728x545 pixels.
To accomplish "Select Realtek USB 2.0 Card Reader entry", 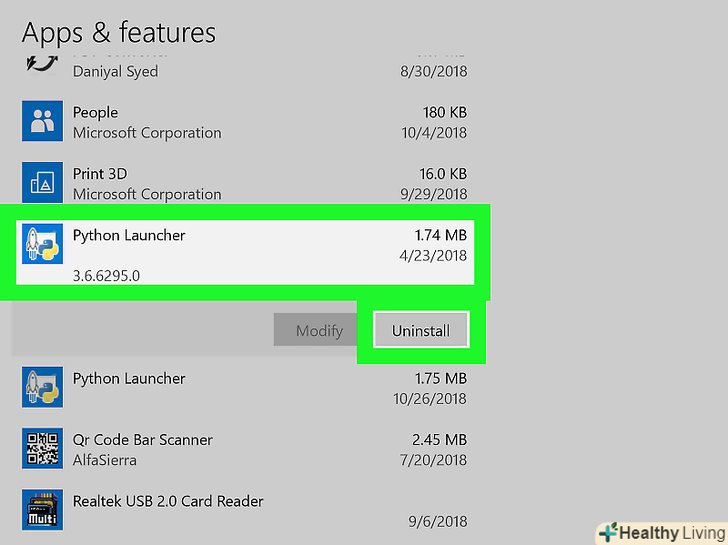I will pyautogui.click(x=245, y=510).
